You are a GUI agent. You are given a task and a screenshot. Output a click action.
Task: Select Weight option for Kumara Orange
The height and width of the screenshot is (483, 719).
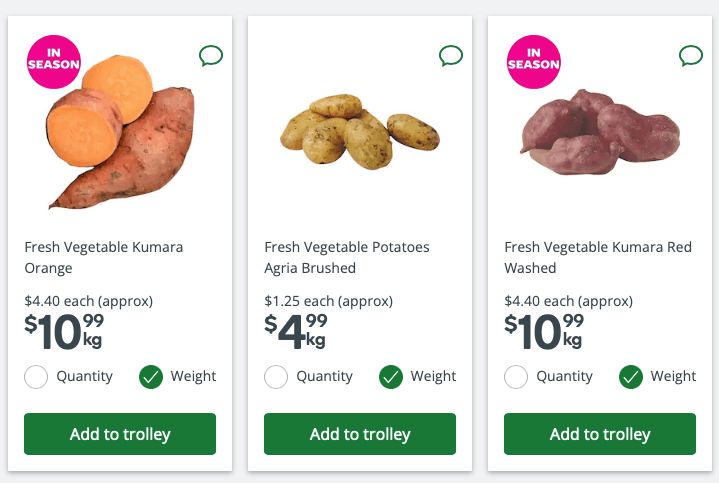pyautogui.click(x=151, y=377)
